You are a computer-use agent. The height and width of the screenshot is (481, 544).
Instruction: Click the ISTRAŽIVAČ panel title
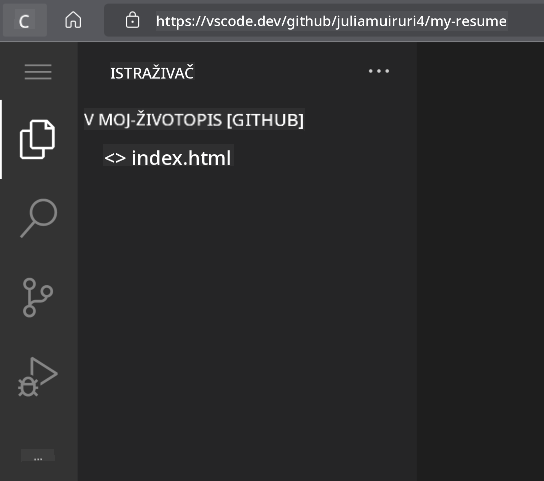(152, 73)
